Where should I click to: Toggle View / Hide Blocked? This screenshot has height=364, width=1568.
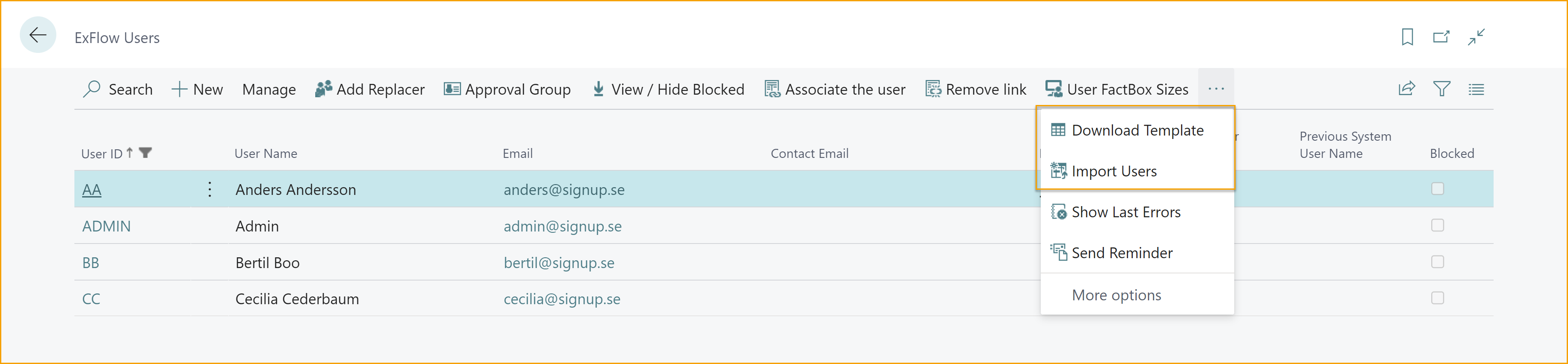[x=668, y=89]
